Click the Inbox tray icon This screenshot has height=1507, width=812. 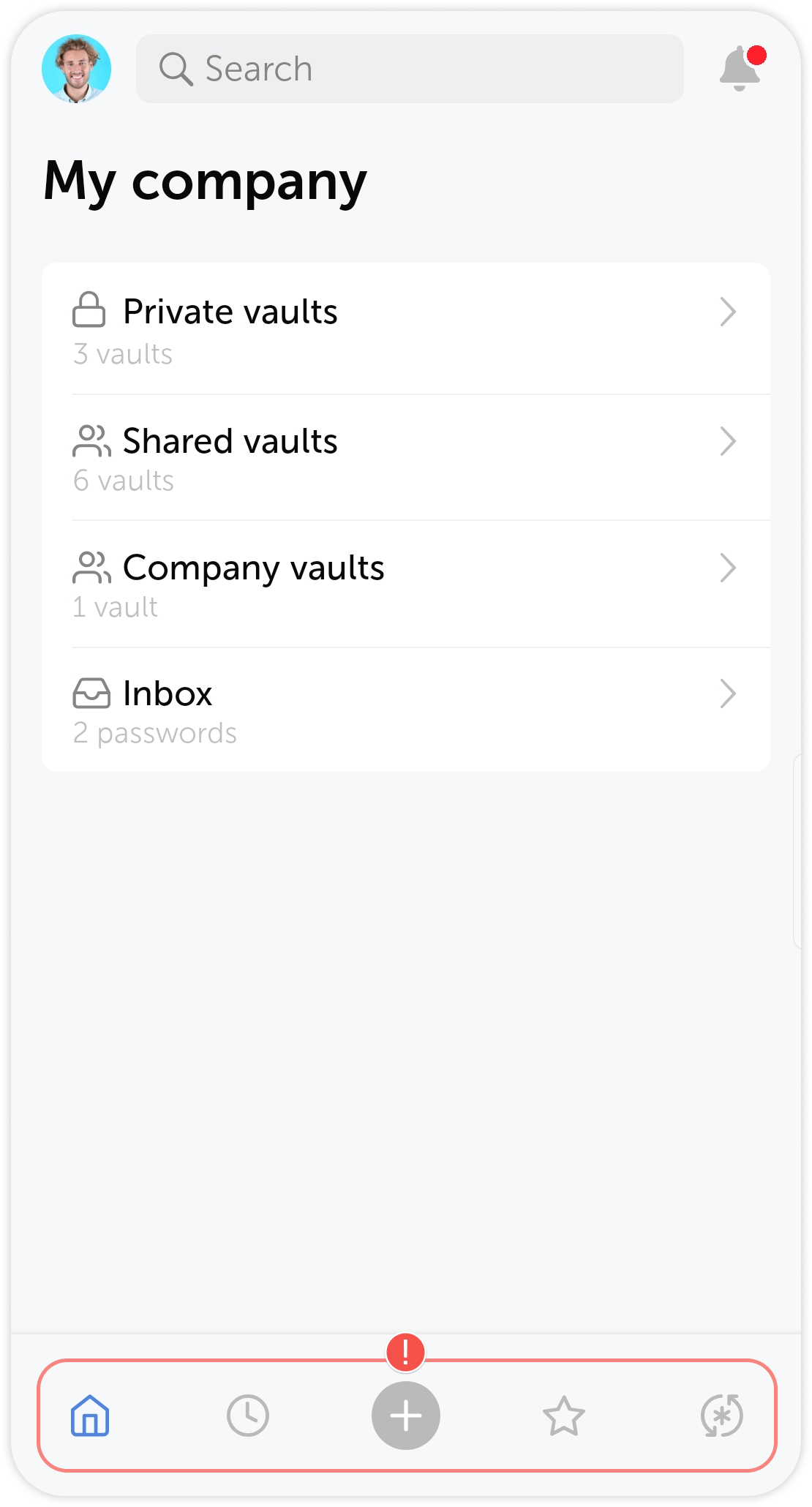tap(91, 693)
